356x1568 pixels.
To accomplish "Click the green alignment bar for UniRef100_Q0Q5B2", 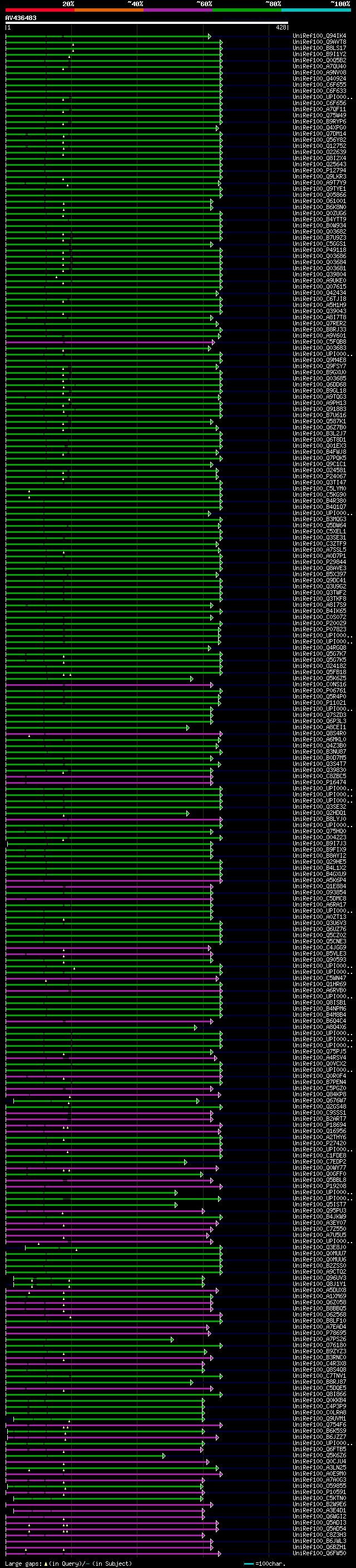I will [113, 61].
